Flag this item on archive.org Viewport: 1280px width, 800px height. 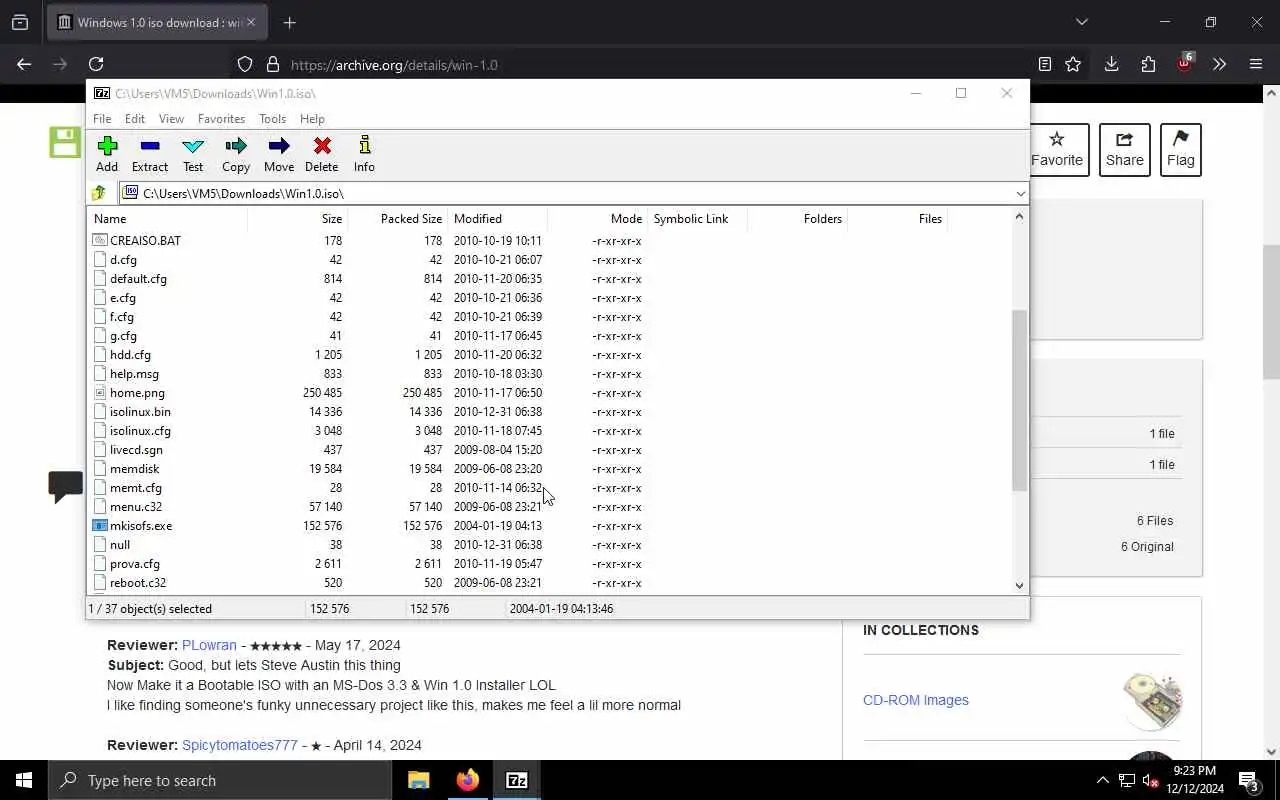pos(1180,150)
